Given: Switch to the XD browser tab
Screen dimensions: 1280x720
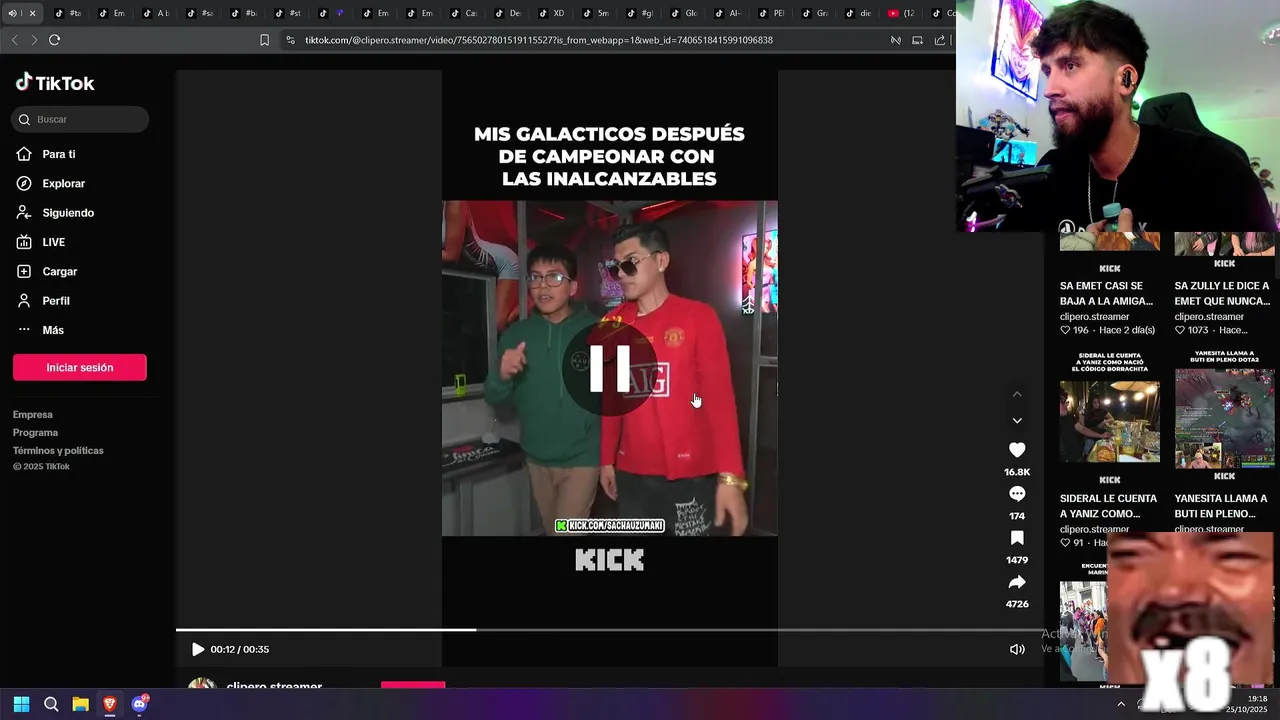Looking at the screenshot, I should (x=552, y=13).
